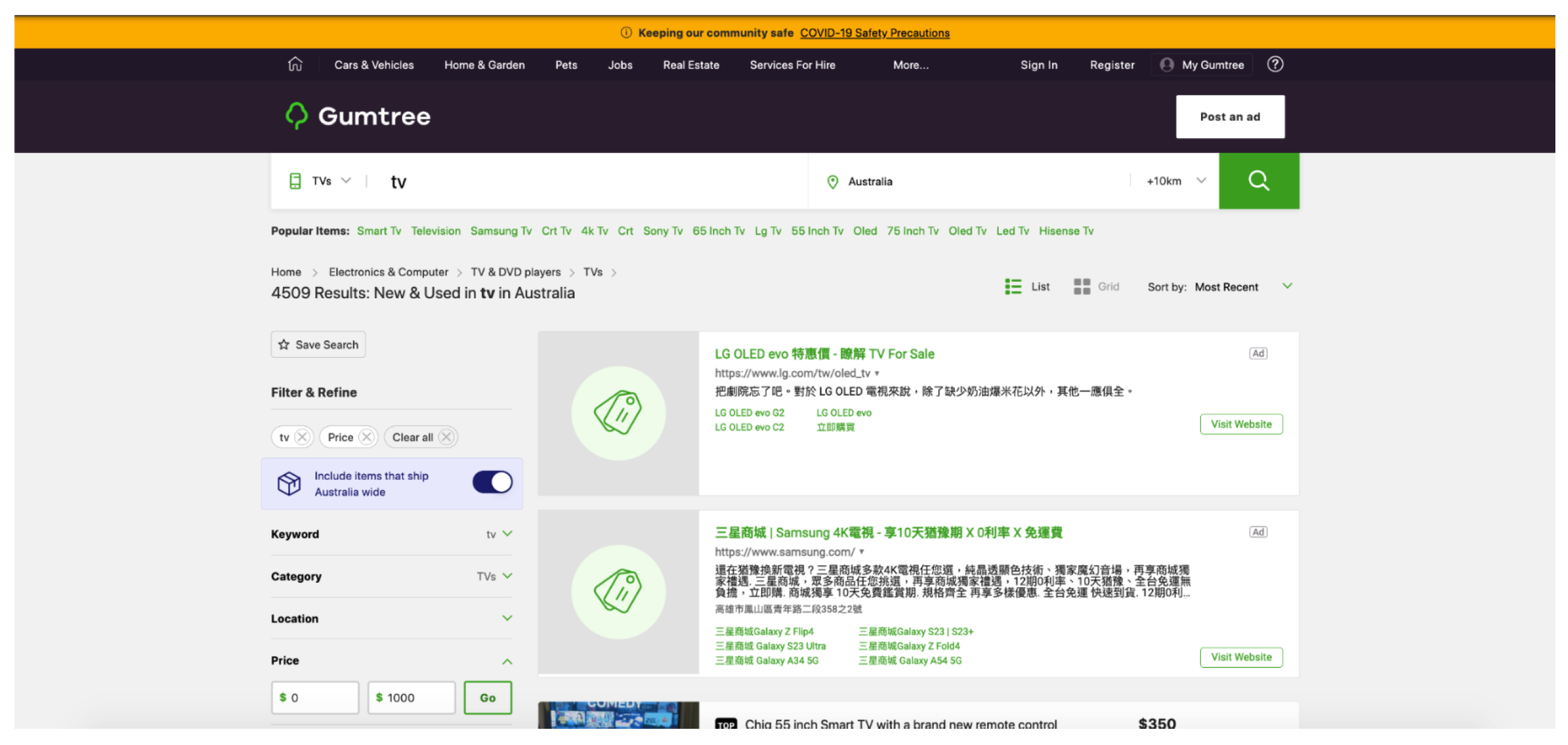Open the COVID-19 Safety Precautions link
The image size is (1568, 745).
pyautogui.click(x=875, y=33)
